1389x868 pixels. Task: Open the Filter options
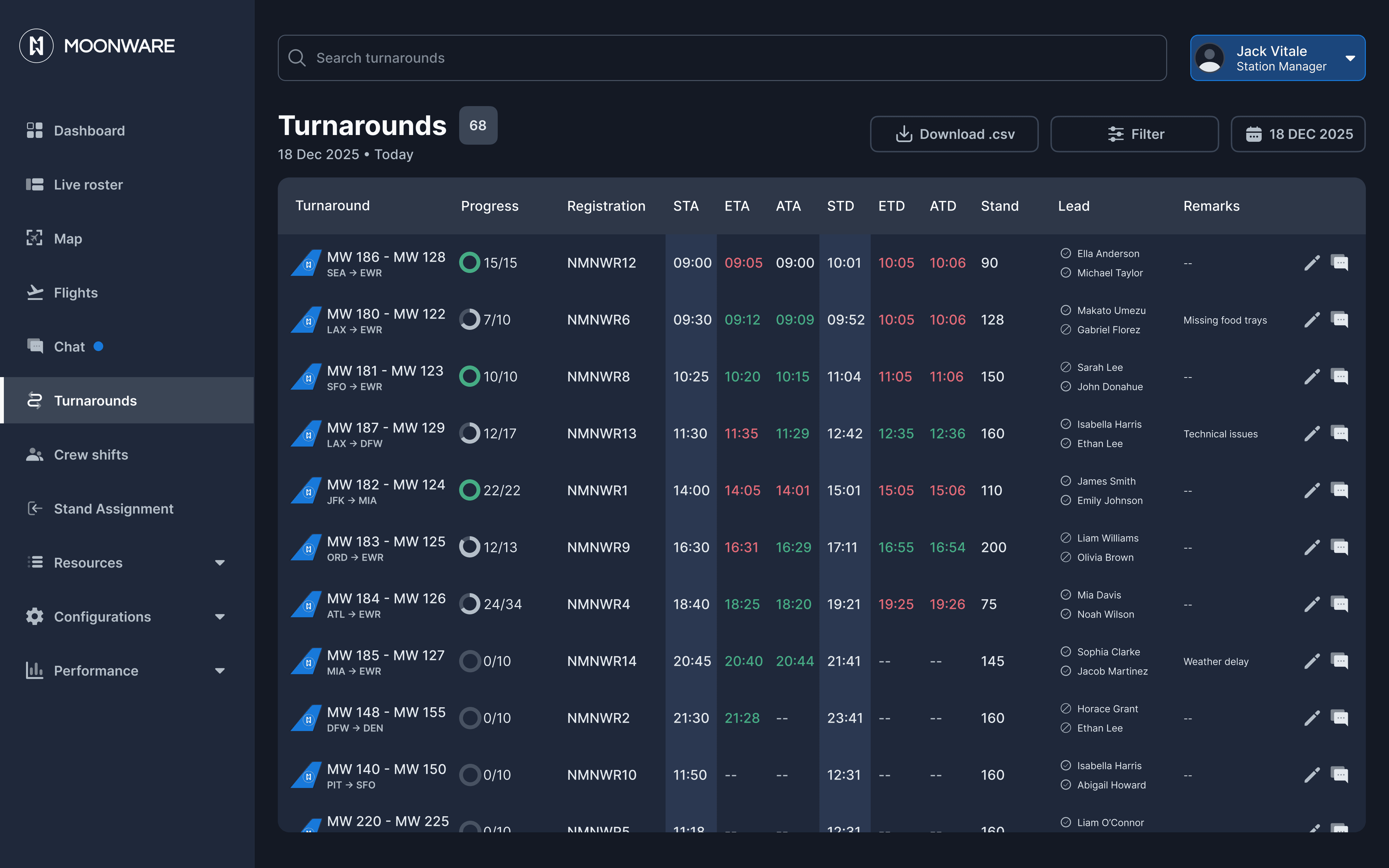pyautogui.click(x=1134, y=134)
